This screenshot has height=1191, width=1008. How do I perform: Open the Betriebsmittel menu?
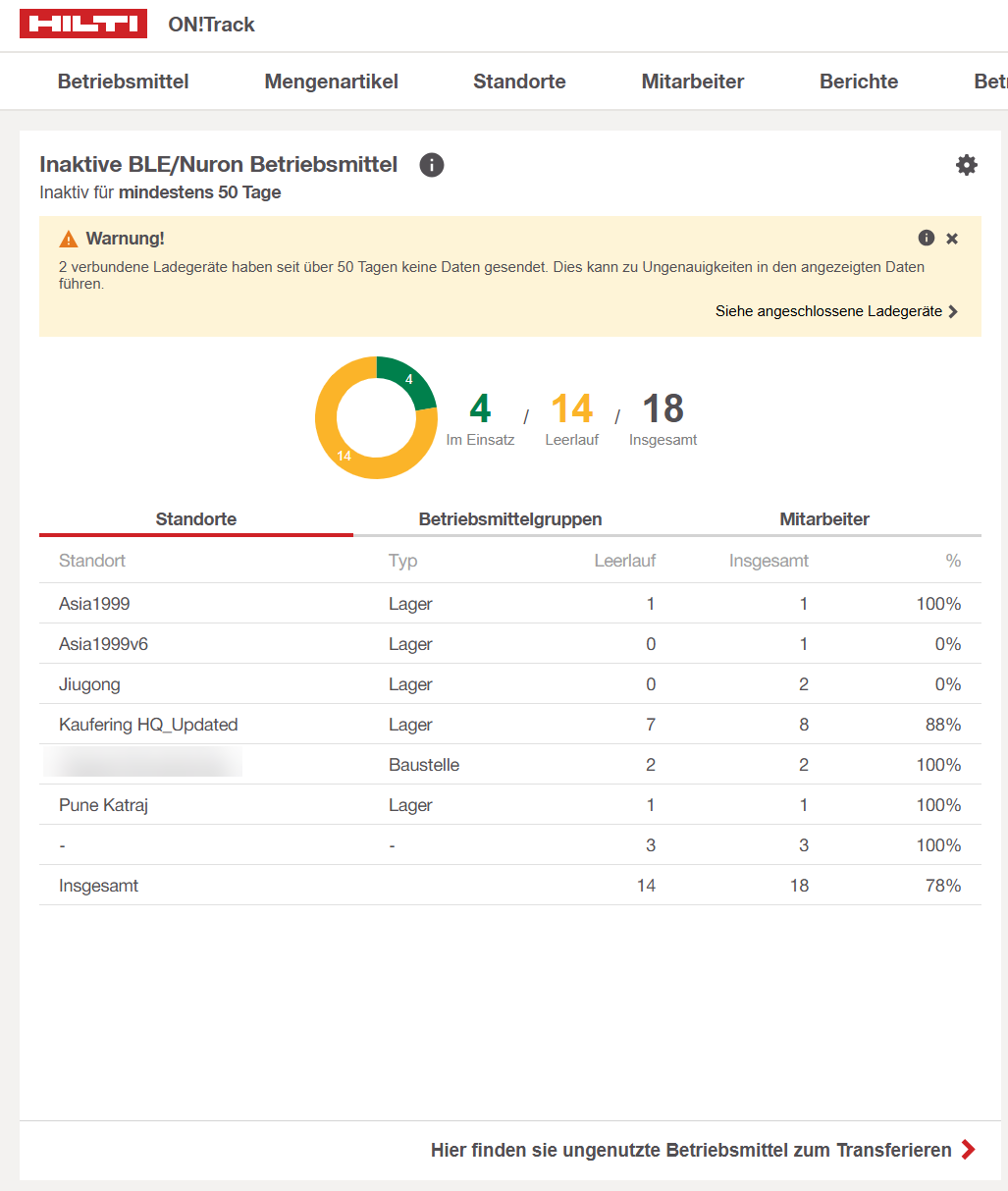pos(123,81)
